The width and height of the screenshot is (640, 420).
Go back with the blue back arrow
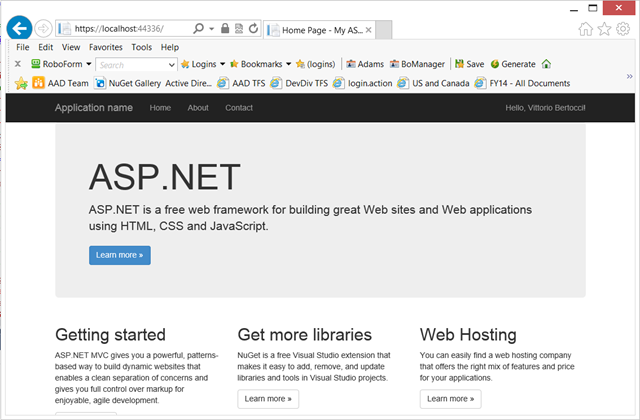19,28
